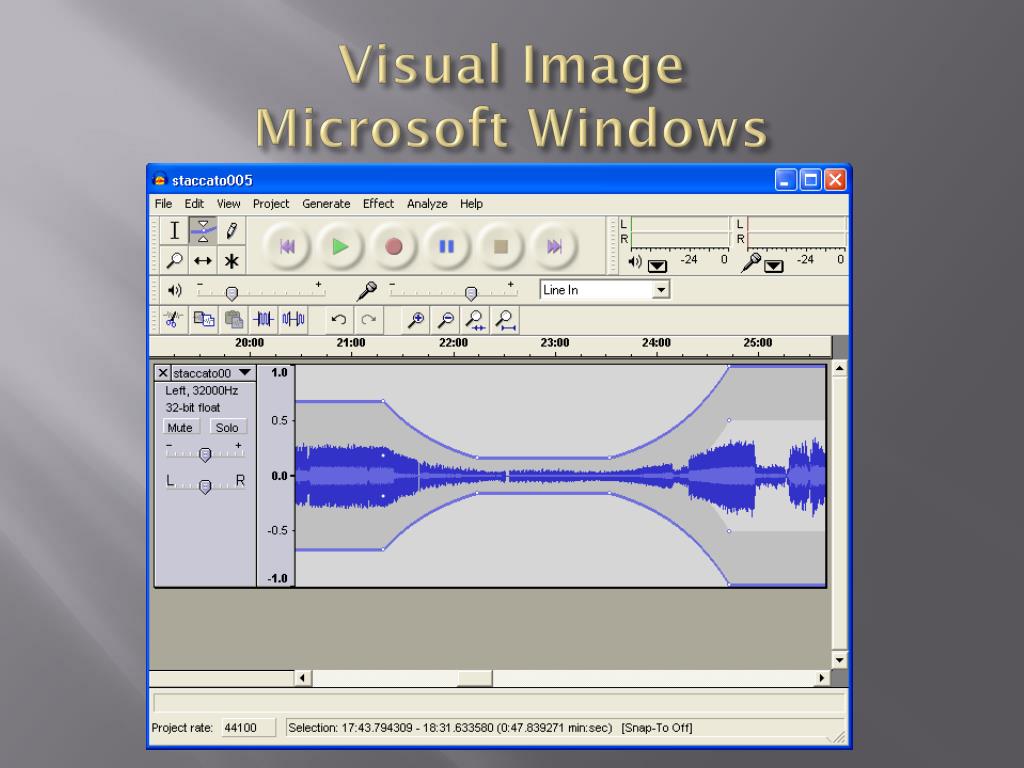Click the Redo arrow icon
This screenshot has width=1024, height=768.
point(368,319)
